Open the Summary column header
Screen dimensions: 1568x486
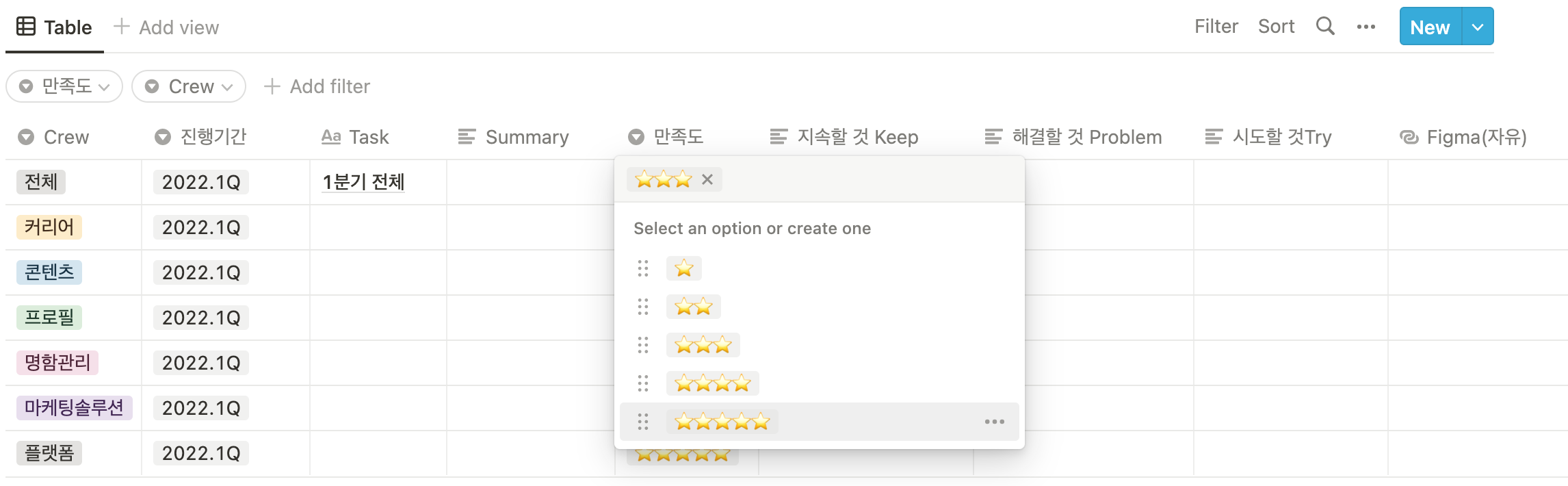click(531, 137)
